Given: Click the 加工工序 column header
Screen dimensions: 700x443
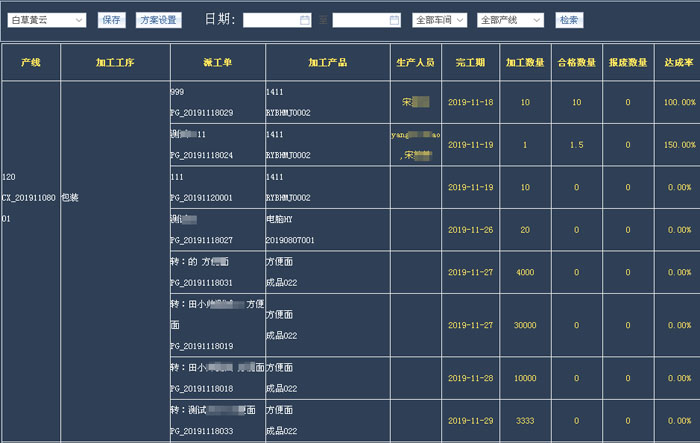Looking at the screenshot, I should click(115, 62).
